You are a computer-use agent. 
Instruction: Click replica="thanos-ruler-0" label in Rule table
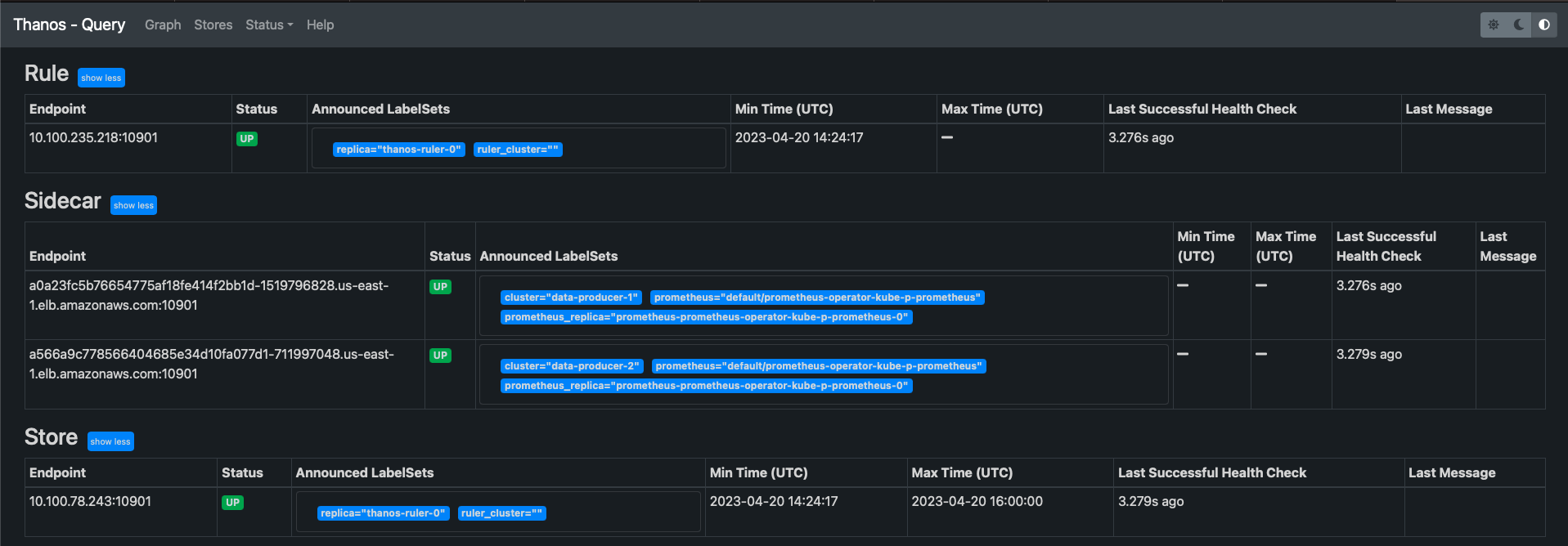(399, 150)
